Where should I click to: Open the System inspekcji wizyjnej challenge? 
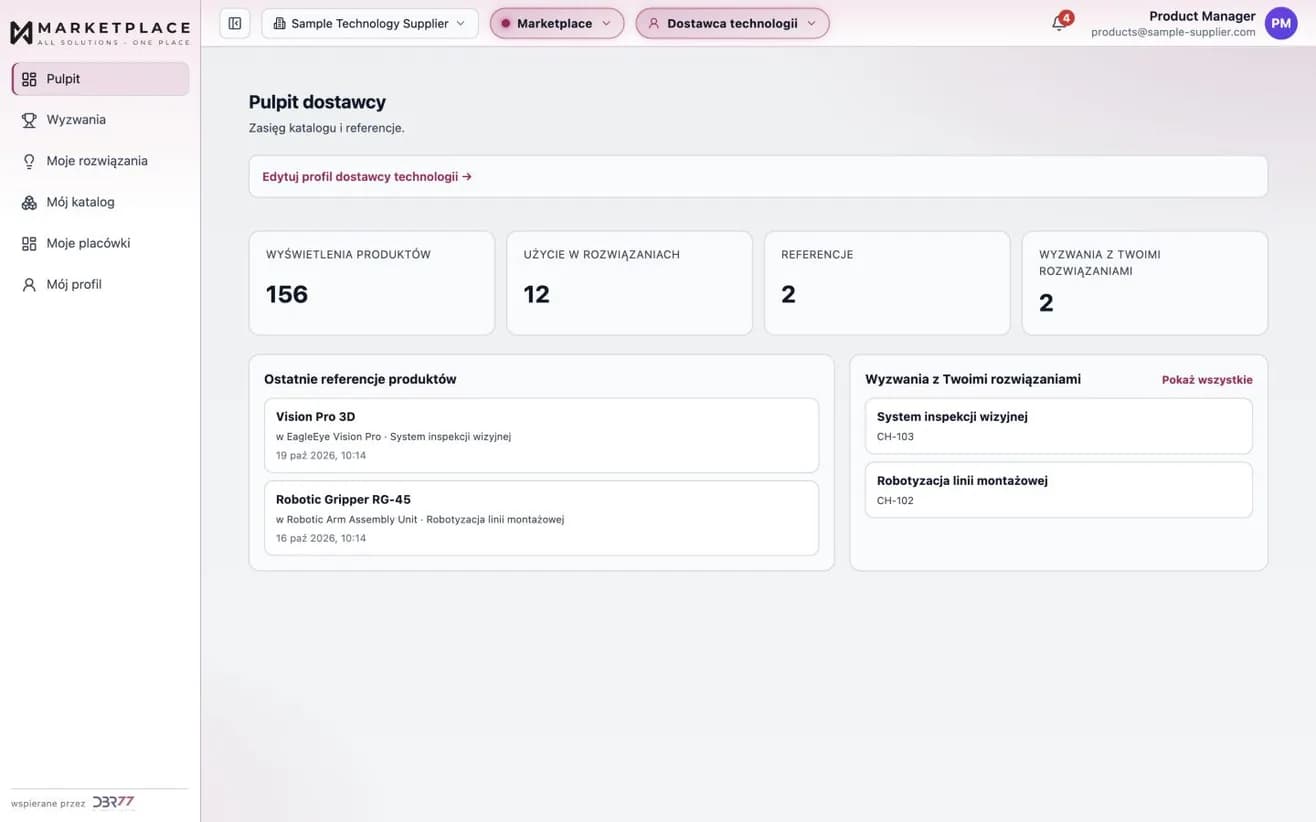(x=1058, y=426)
